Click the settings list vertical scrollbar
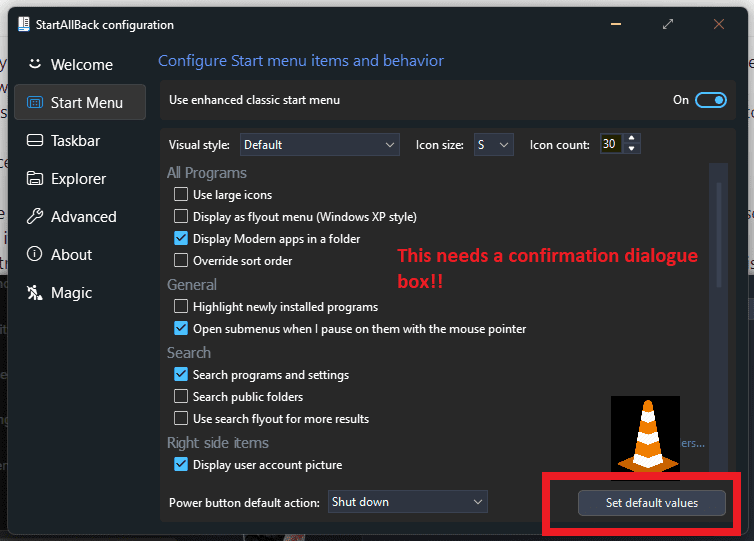 tap(719, 235)
